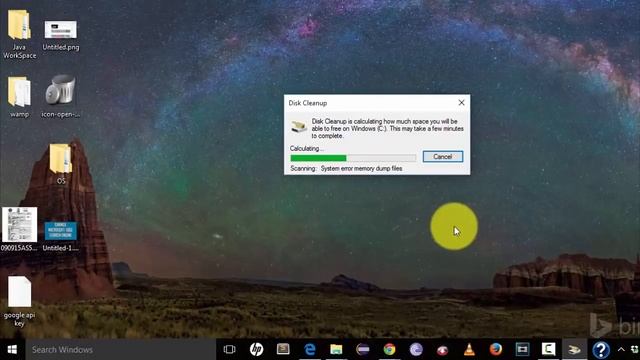Click the Disk Cleanup title bar text
This screenshot has height=360, width=640.
click(308, 103)
